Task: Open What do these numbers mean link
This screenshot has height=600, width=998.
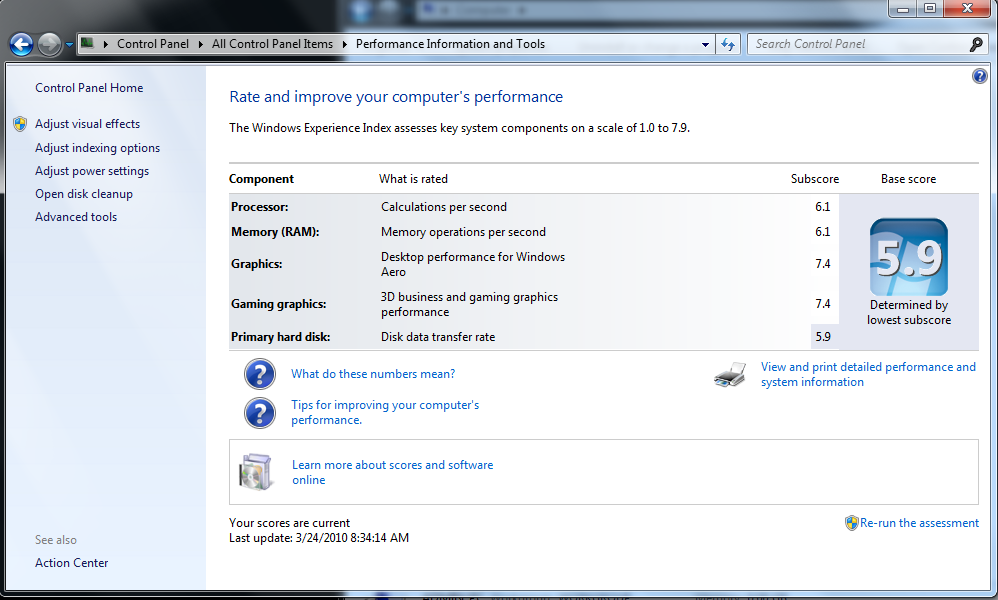Action: coord(373,374)
